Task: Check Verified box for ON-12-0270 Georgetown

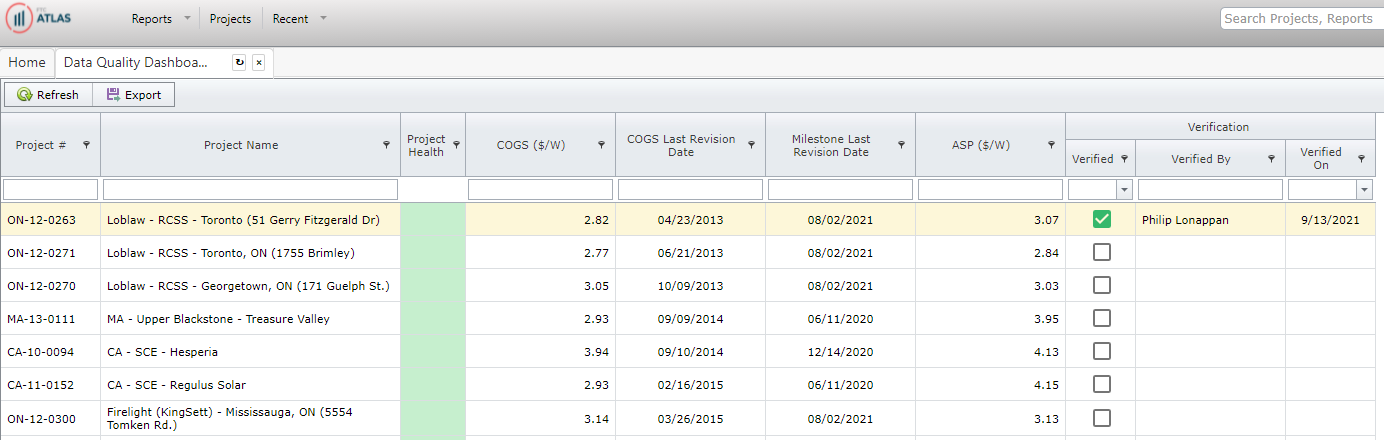Action: (1101, 285)
